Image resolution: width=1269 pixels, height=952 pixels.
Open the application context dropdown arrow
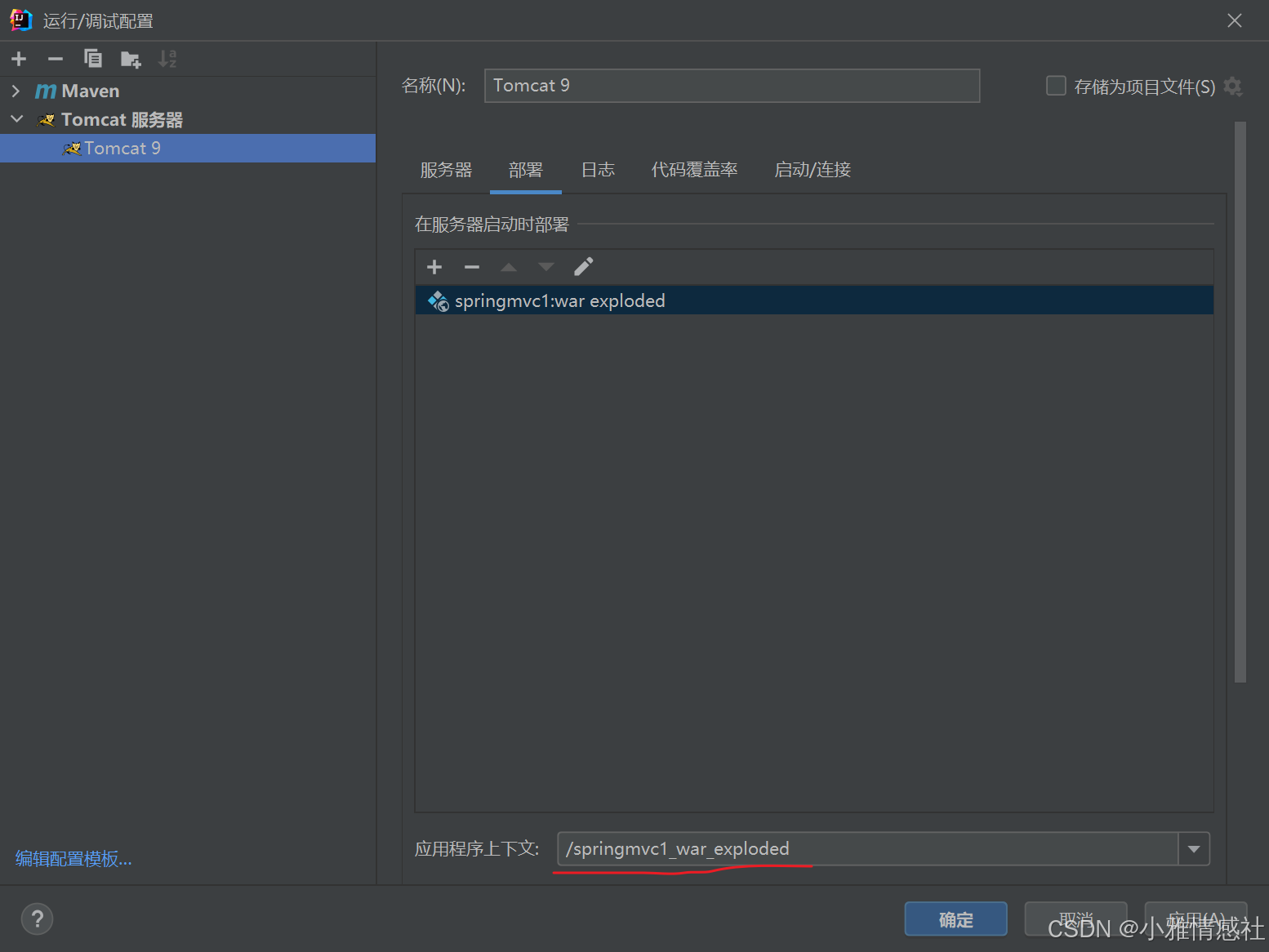(x=1194, y=849)
